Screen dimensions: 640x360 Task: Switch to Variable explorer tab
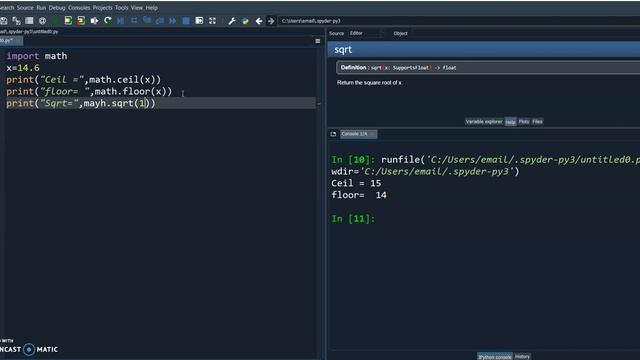[484, 122]
